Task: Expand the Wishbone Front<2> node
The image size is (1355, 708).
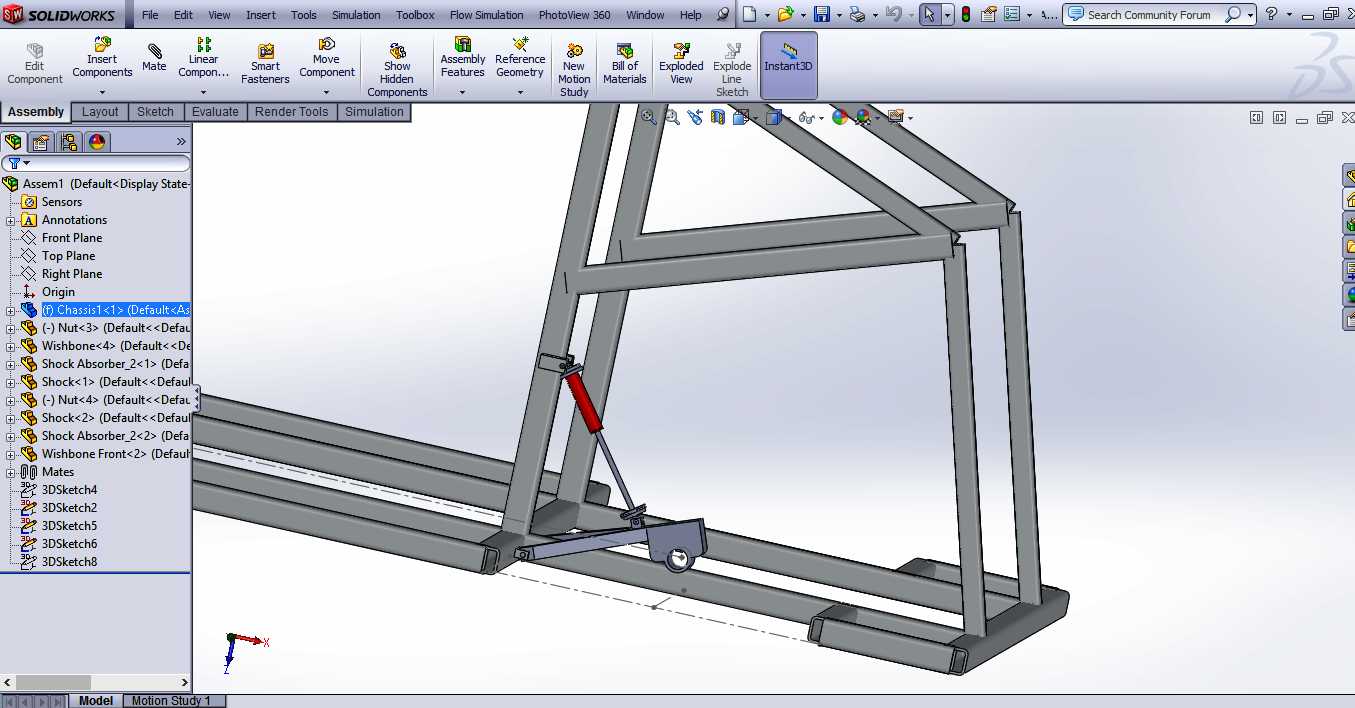Action: (x=11, y=454)
